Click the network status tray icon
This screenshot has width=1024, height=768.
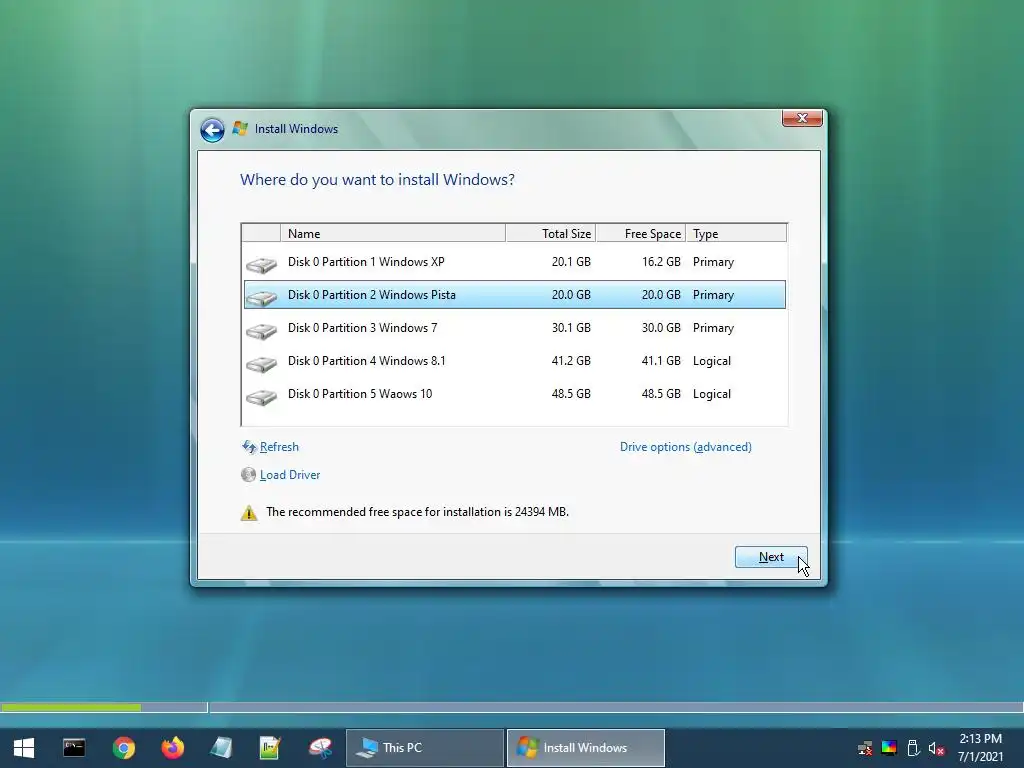coord(865,748)
